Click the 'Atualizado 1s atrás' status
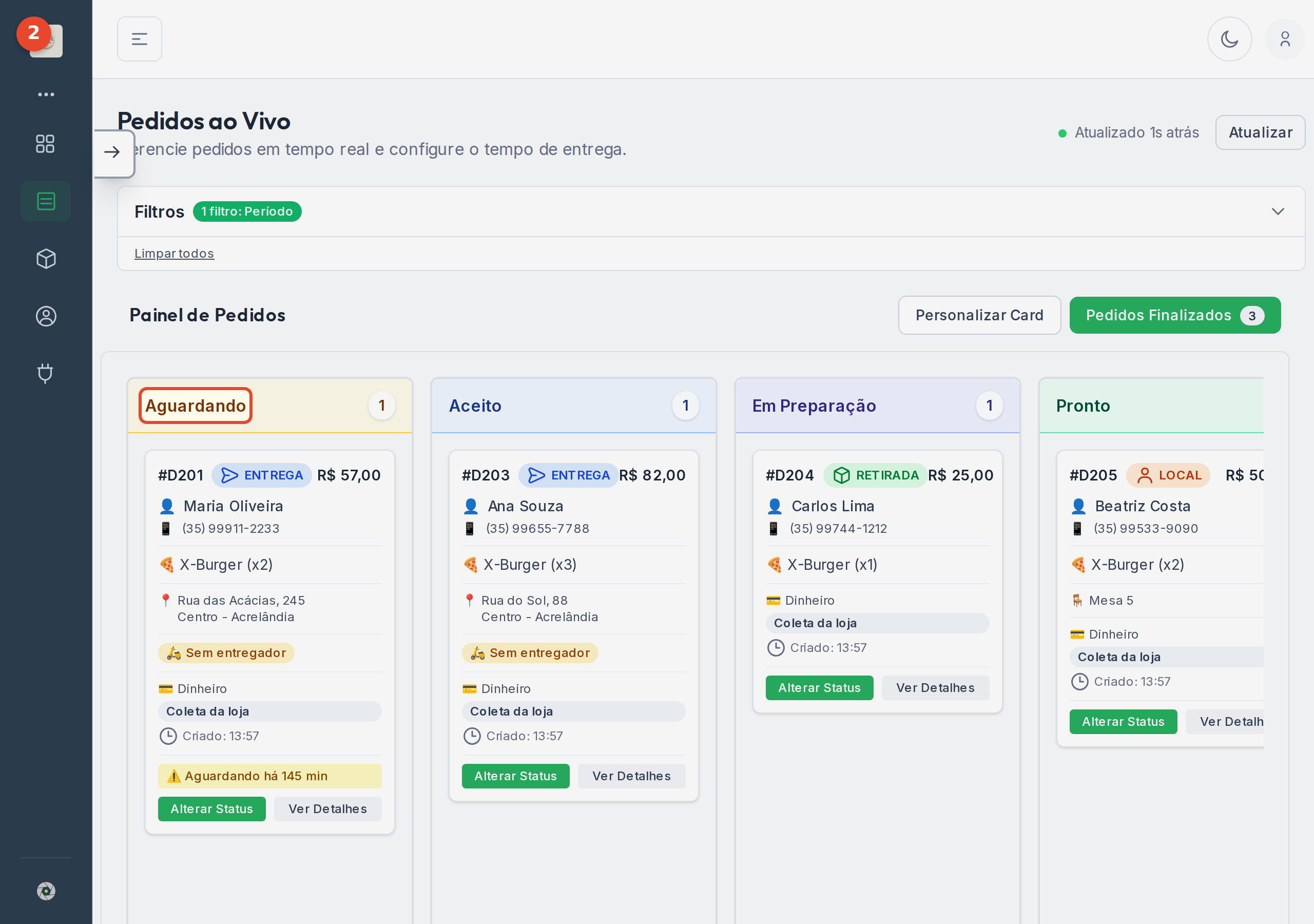 tap(1129, 132)
